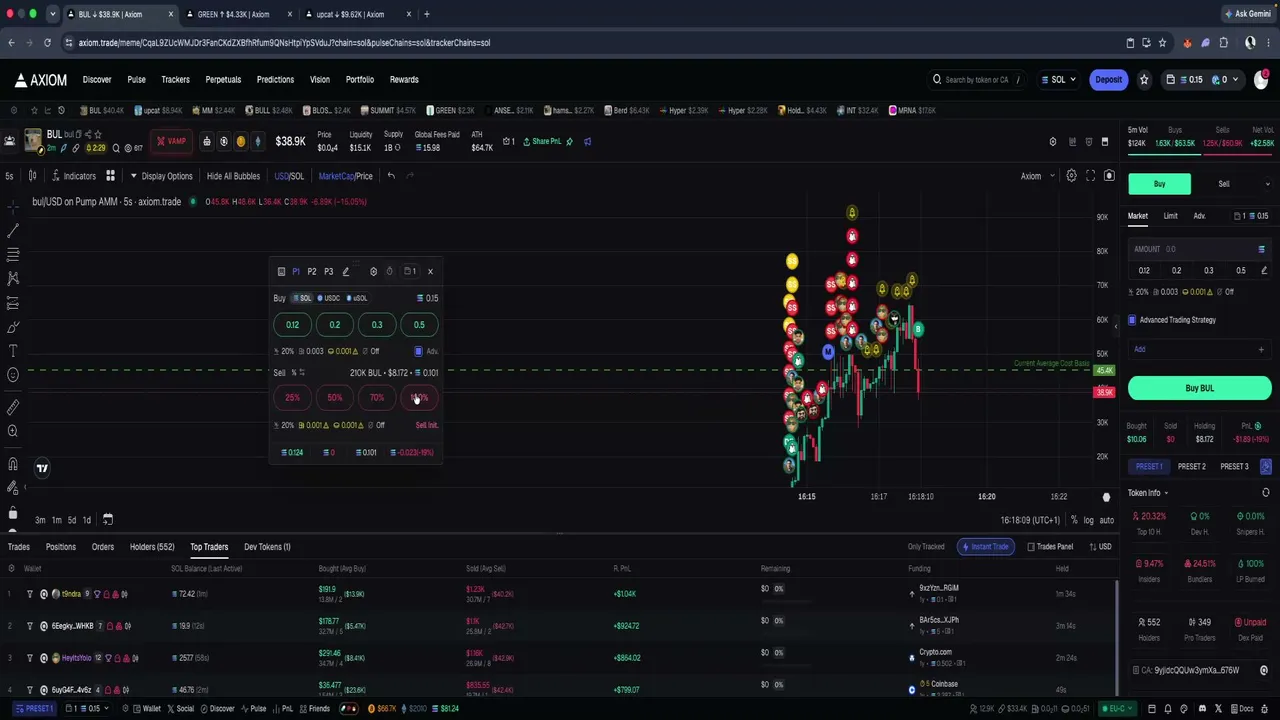Toggle MarketCap/Price chart mode
Viewport: 1280px width, 720px height.
[345, 176]
